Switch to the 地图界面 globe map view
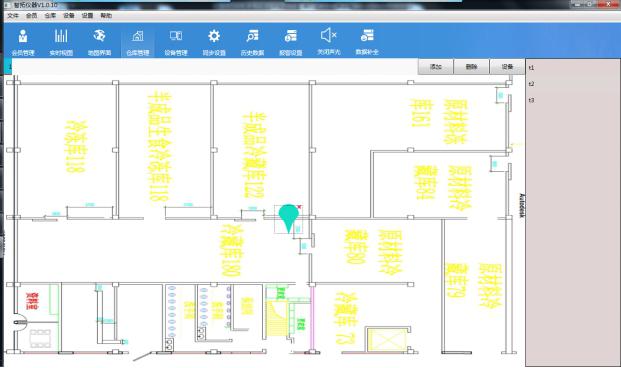Screen dimensions: 621x368 coord(99,41)
